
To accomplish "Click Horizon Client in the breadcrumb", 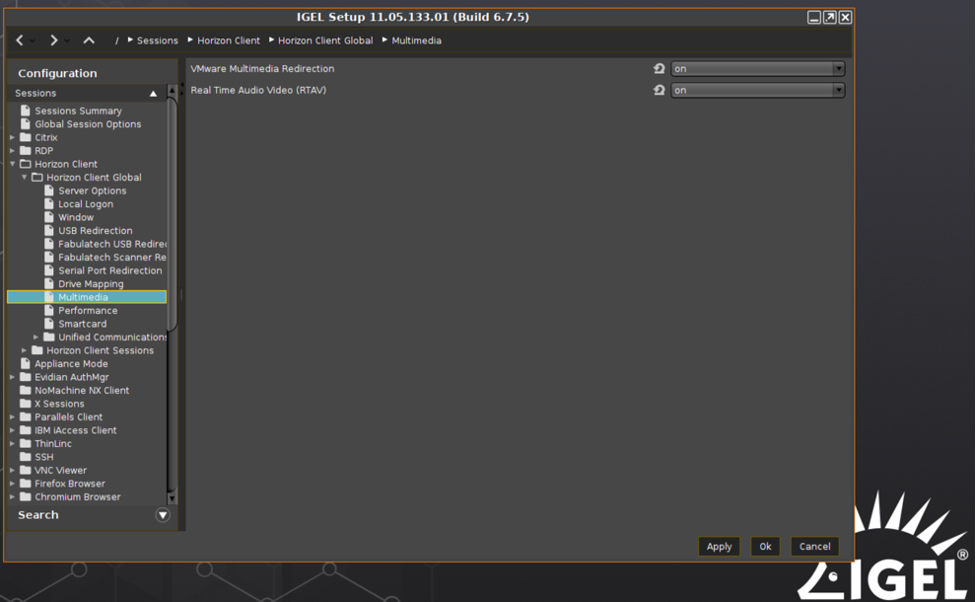I will [x=228, y=41].
